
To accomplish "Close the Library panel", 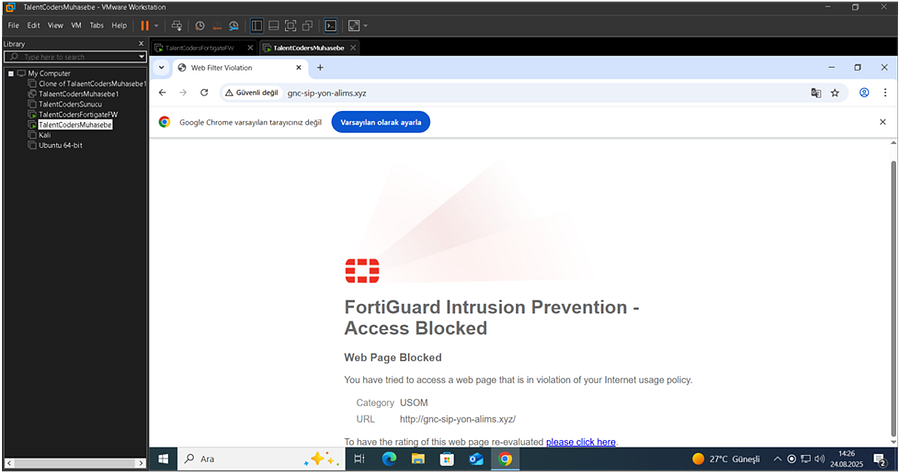I will pyautogui.click(x=141, y=44).
